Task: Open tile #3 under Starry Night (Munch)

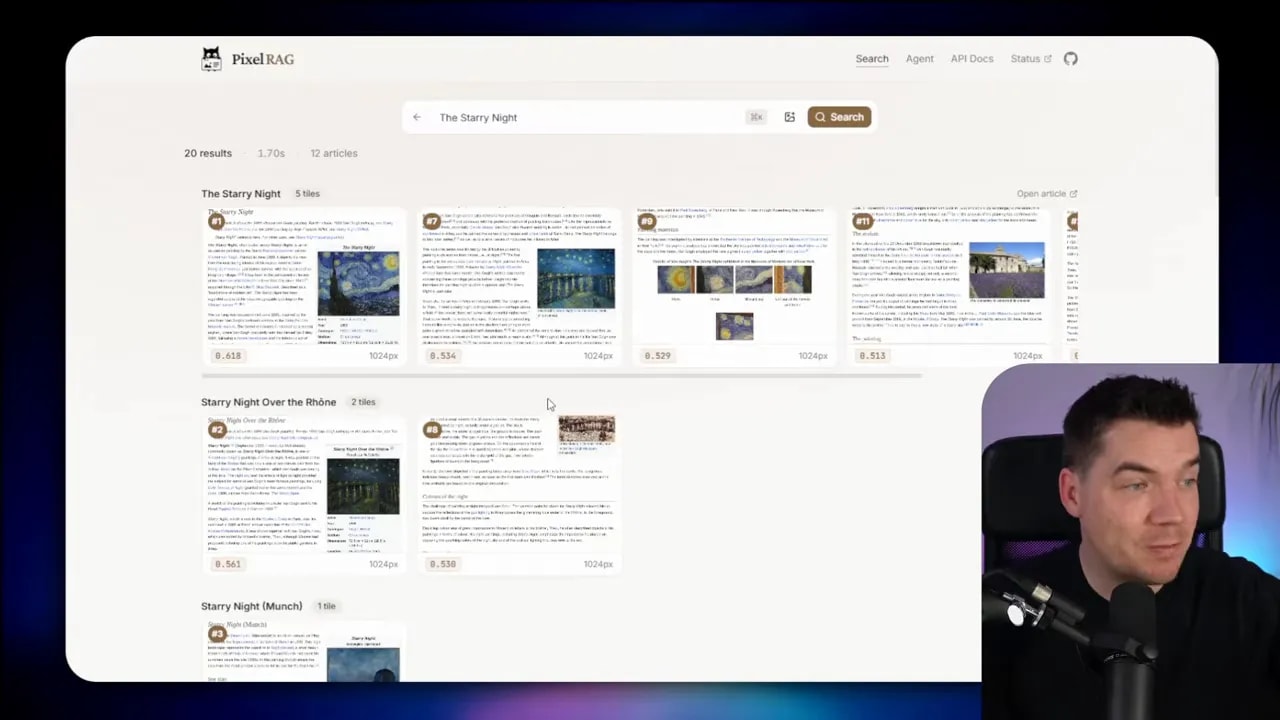Action: [x=304, y=651]
